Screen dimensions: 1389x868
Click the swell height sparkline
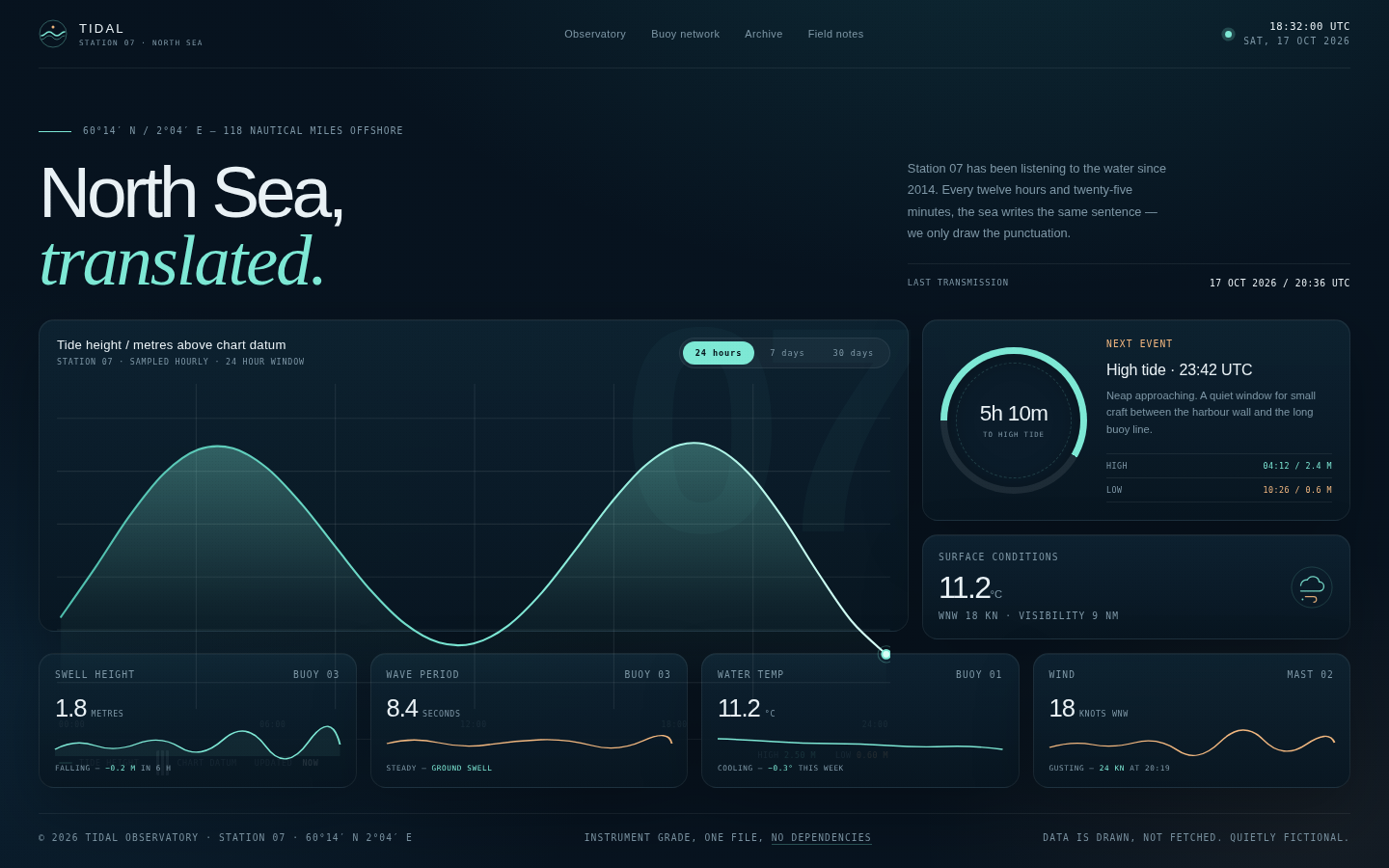click(198, 742)
